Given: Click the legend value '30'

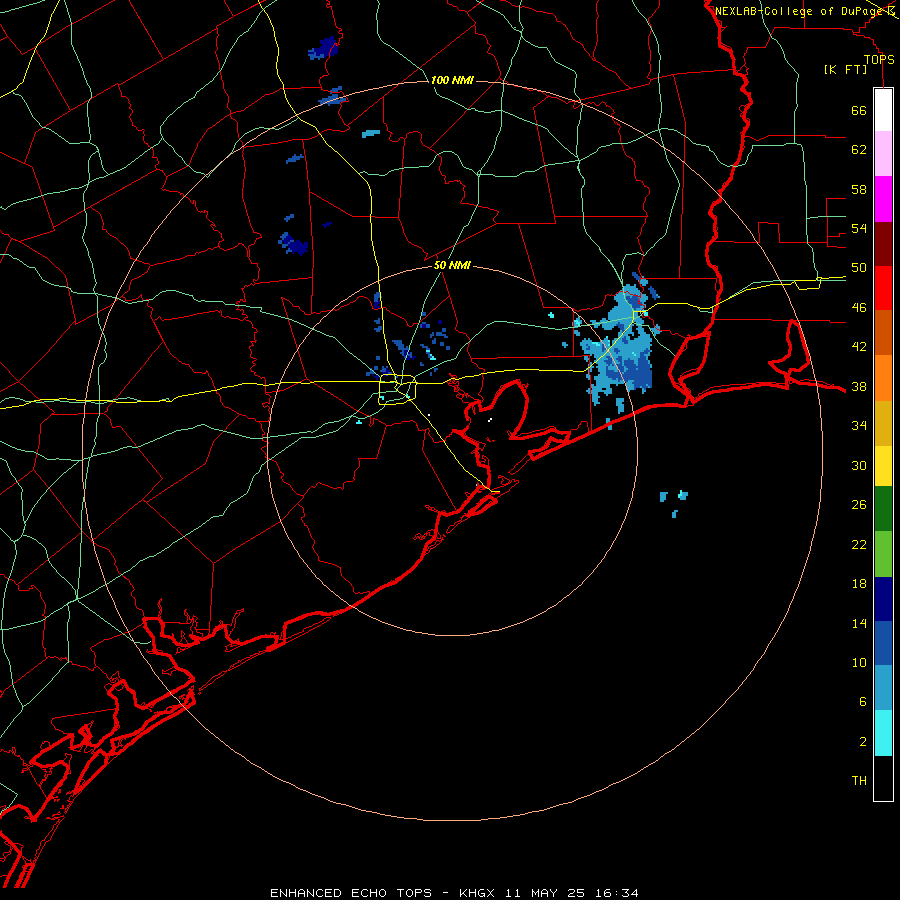Looking at the screenshot, I should click(859, 465).
